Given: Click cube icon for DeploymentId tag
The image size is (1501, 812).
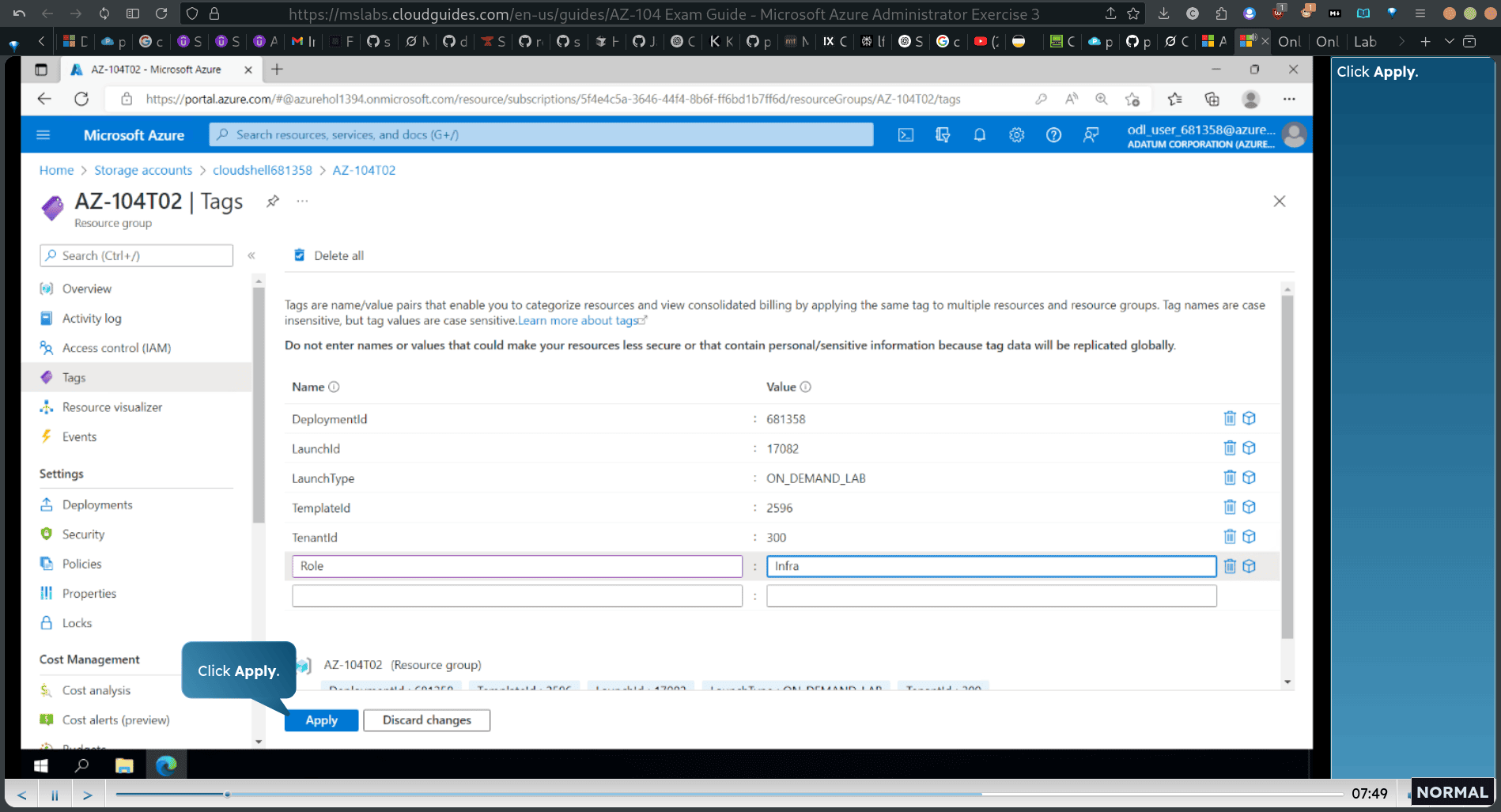Looking at the screenshot, I should [x=1250, y=418].
